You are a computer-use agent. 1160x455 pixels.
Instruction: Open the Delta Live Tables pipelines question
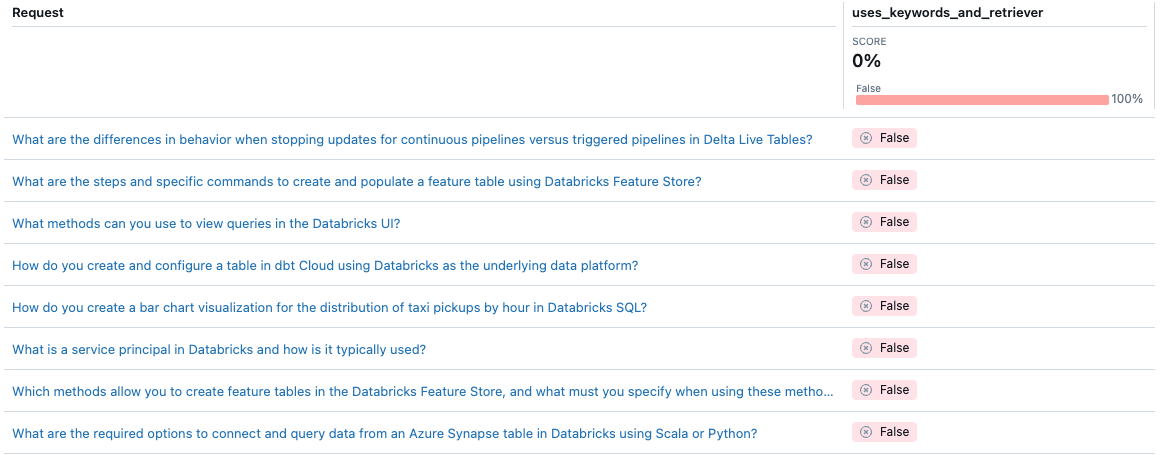412,140
